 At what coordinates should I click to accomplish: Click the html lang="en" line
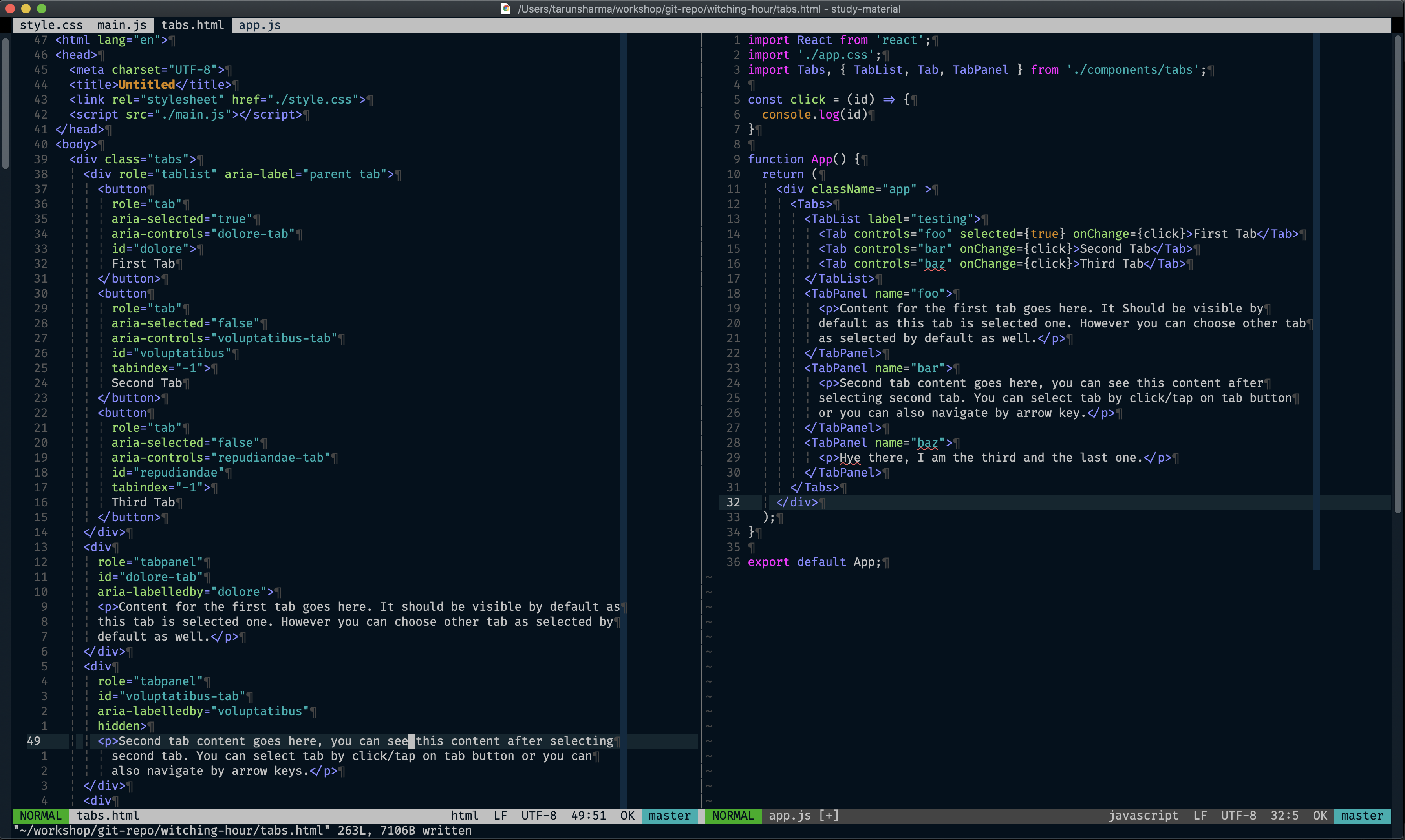[112, 40]
